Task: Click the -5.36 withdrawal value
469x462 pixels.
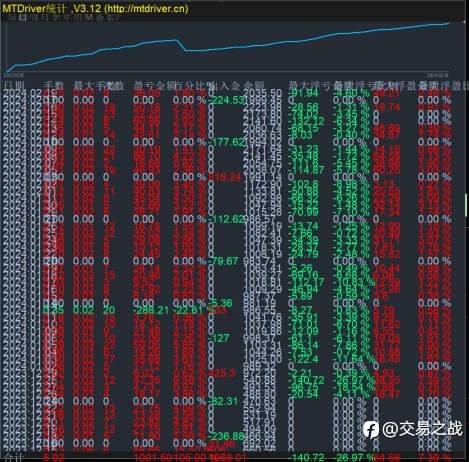Action: 220,303
